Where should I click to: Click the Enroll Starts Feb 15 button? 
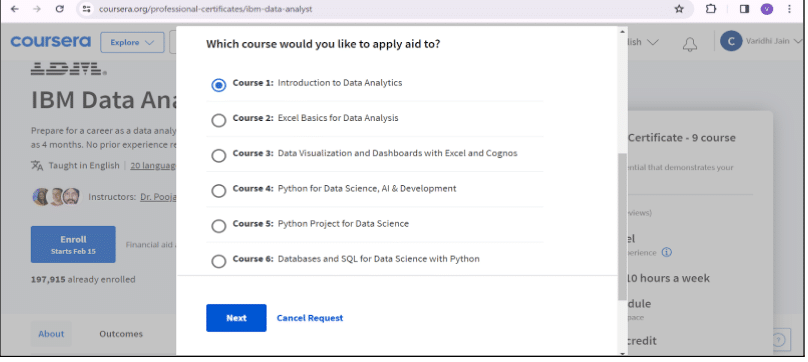(73, 244)
